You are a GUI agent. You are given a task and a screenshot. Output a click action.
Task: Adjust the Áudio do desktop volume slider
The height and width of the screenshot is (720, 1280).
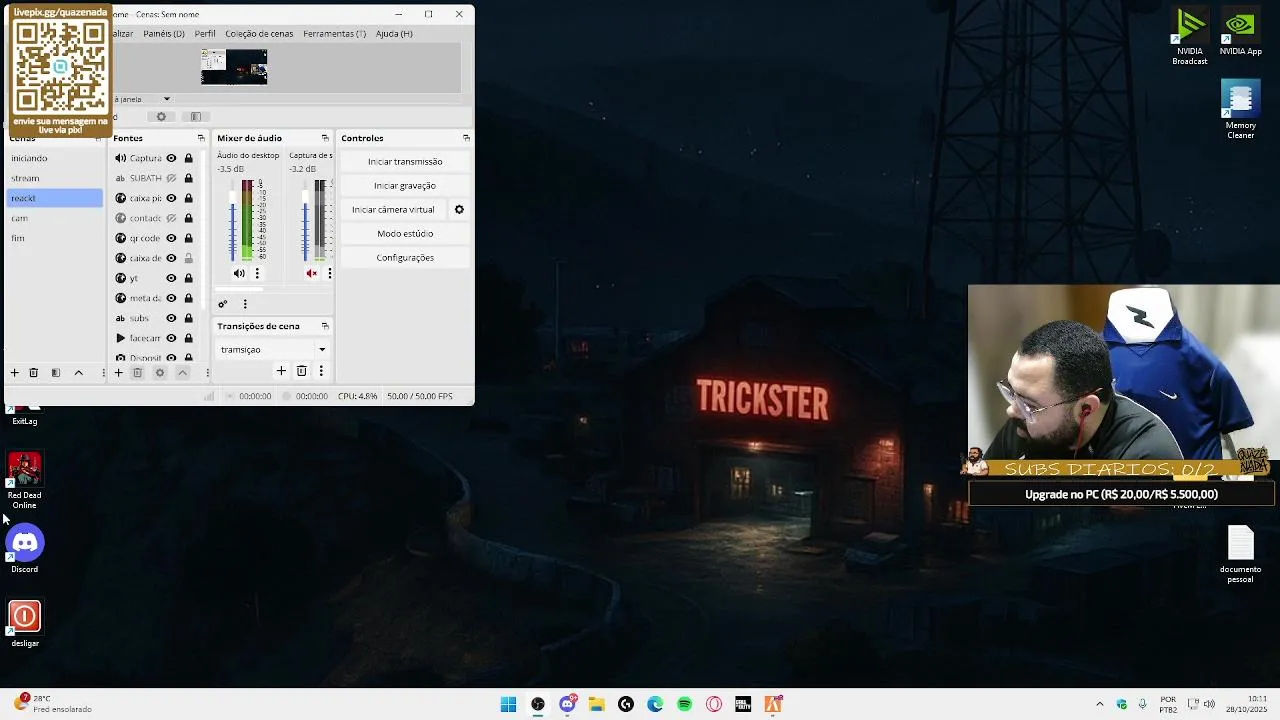[x=233, y=222]
